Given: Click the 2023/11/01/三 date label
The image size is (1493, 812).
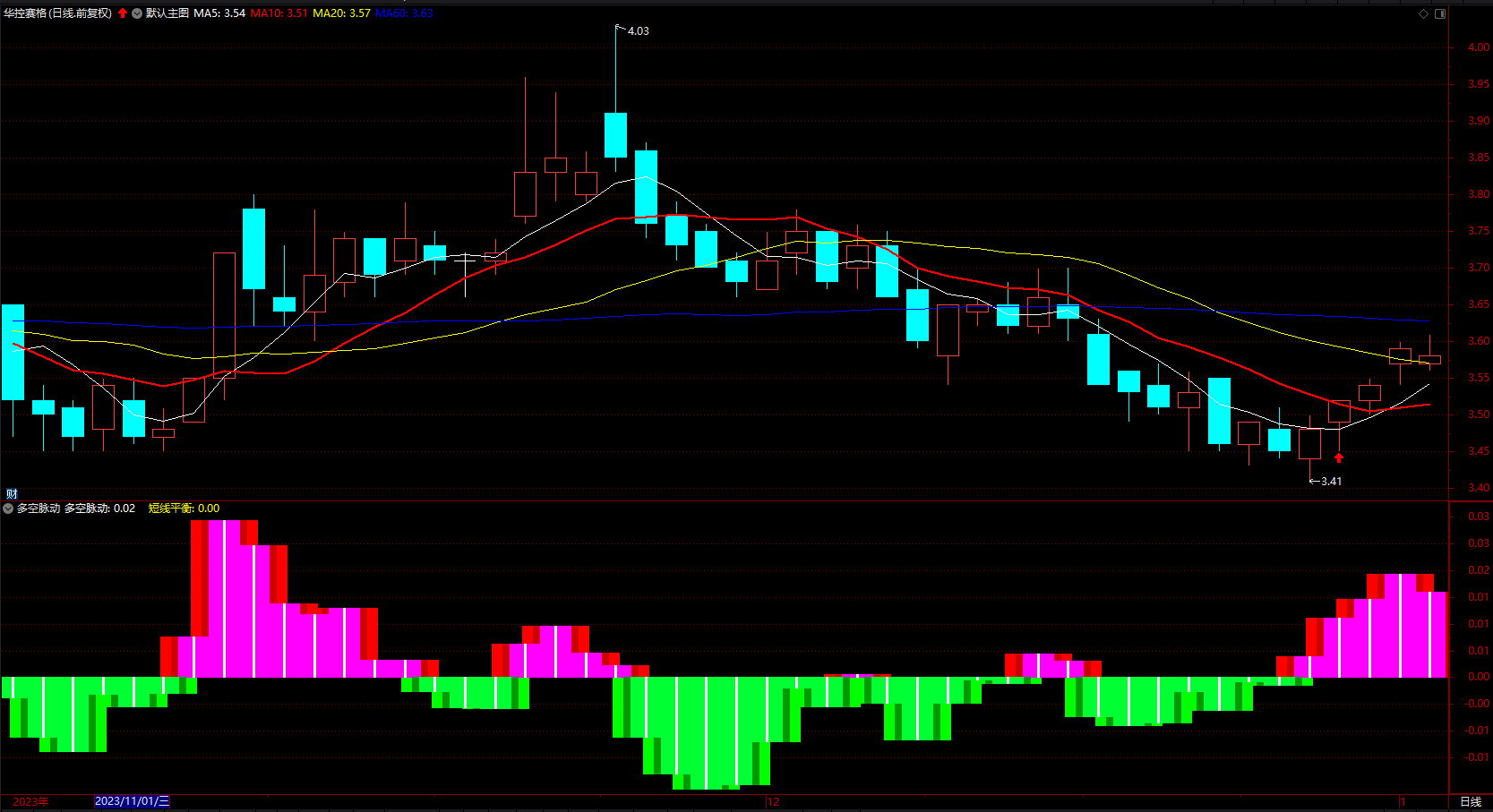Looking at the screenshot, I should coord(132,801).
